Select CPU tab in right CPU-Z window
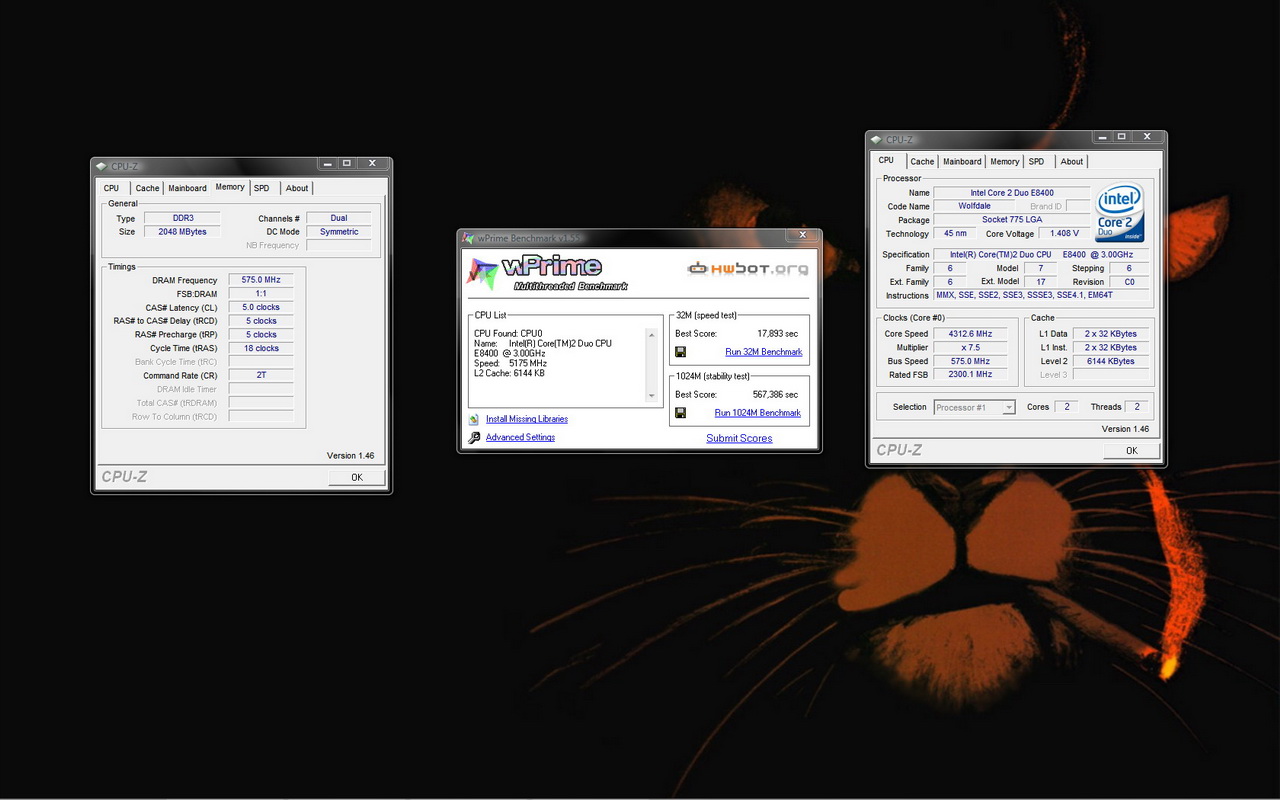This screenshot has width=1280, height=800. coord(886,160)
